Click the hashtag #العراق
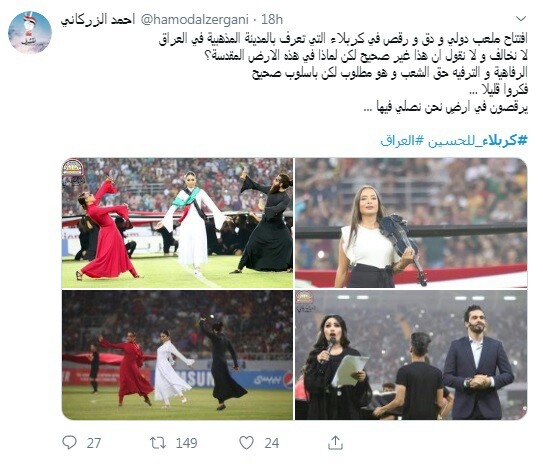This screenshot has width=543, height=466. pyautogui.click(x=402, y=141)
